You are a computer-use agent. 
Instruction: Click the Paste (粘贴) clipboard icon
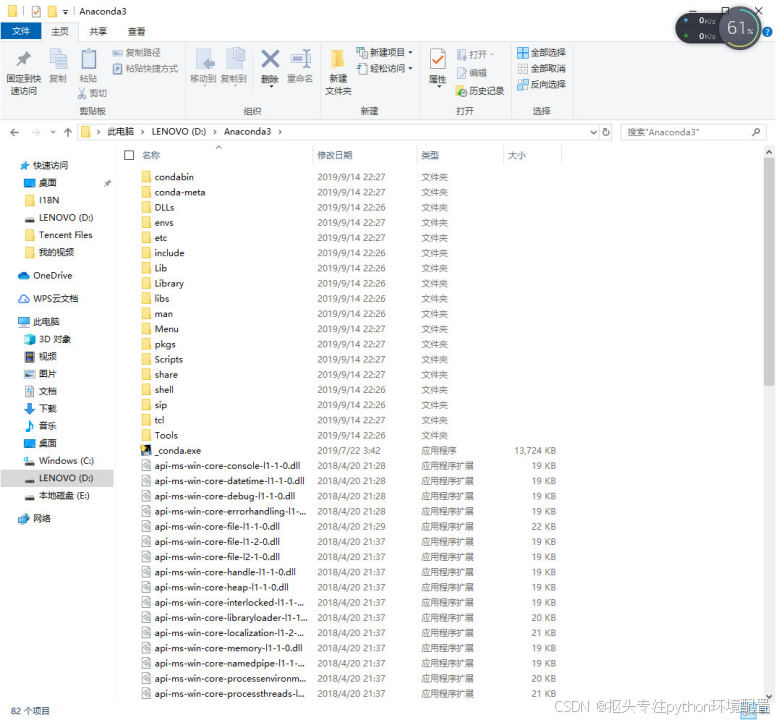89,60
